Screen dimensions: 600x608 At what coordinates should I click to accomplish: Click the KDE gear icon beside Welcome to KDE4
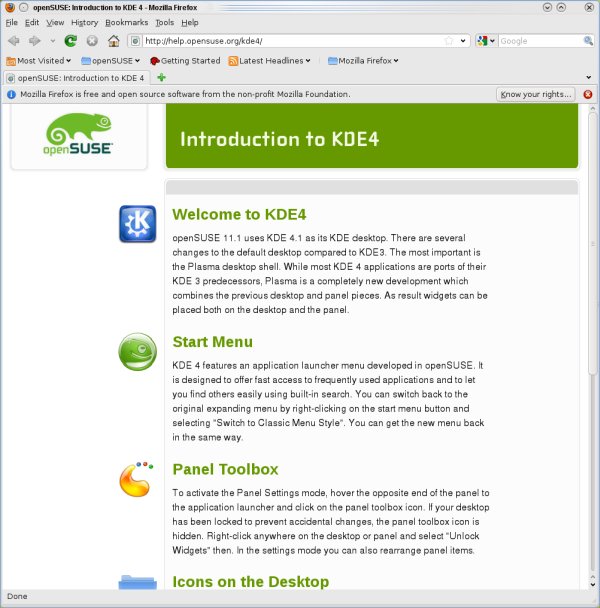[x=138, y=224]
